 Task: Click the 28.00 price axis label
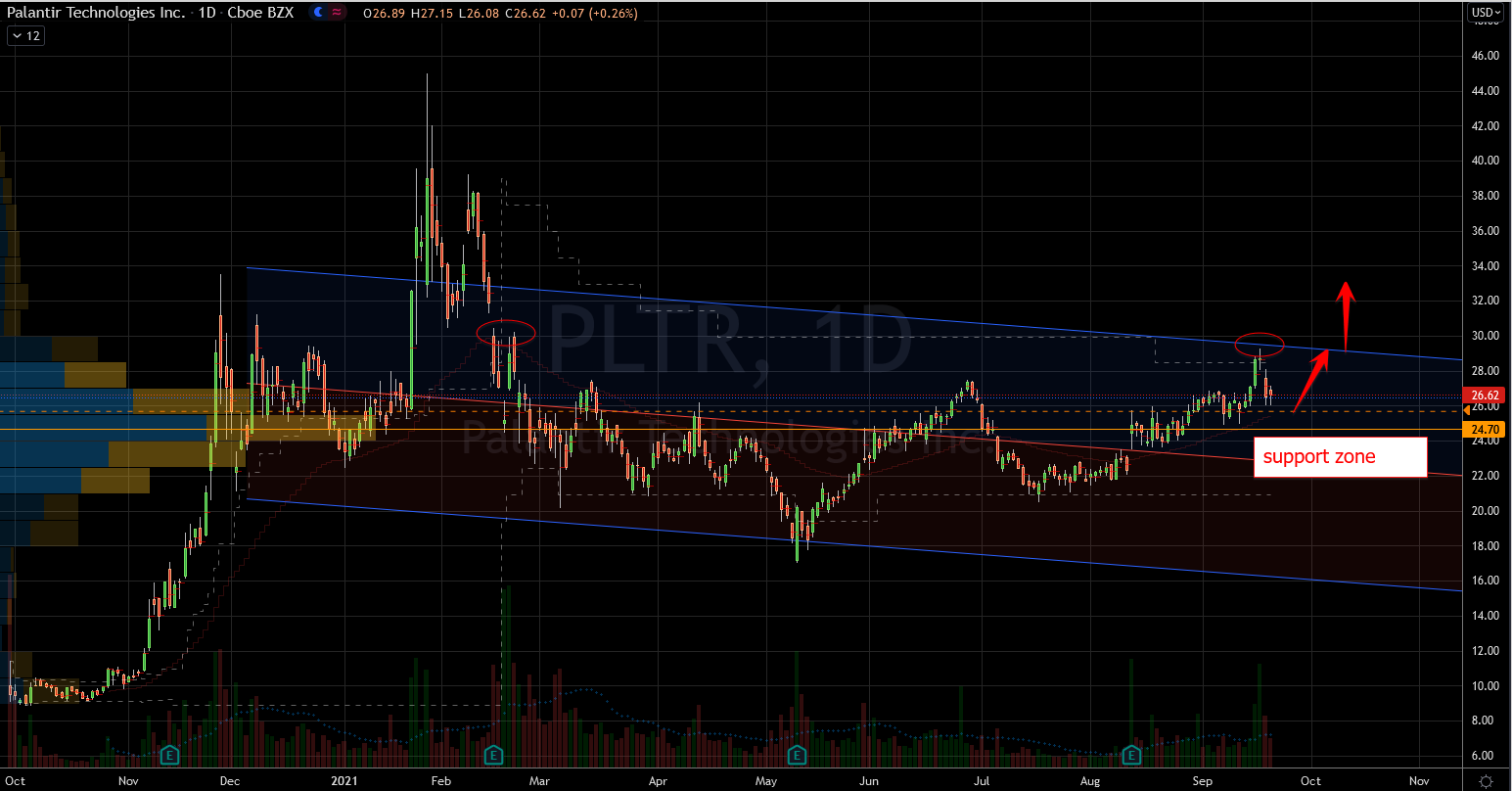[x=1487, y=371]
